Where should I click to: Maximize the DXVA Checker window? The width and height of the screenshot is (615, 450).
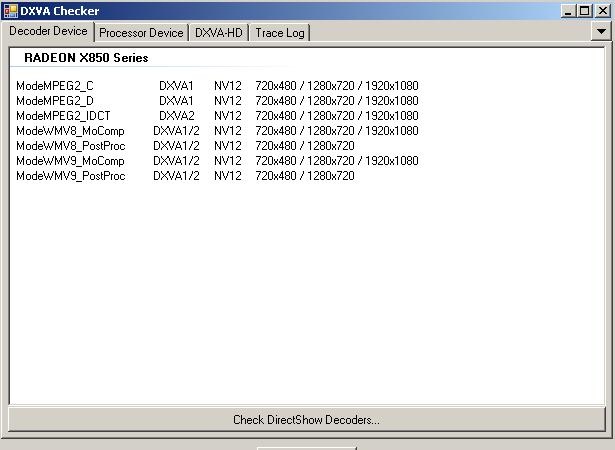click(x=584, y=11)
